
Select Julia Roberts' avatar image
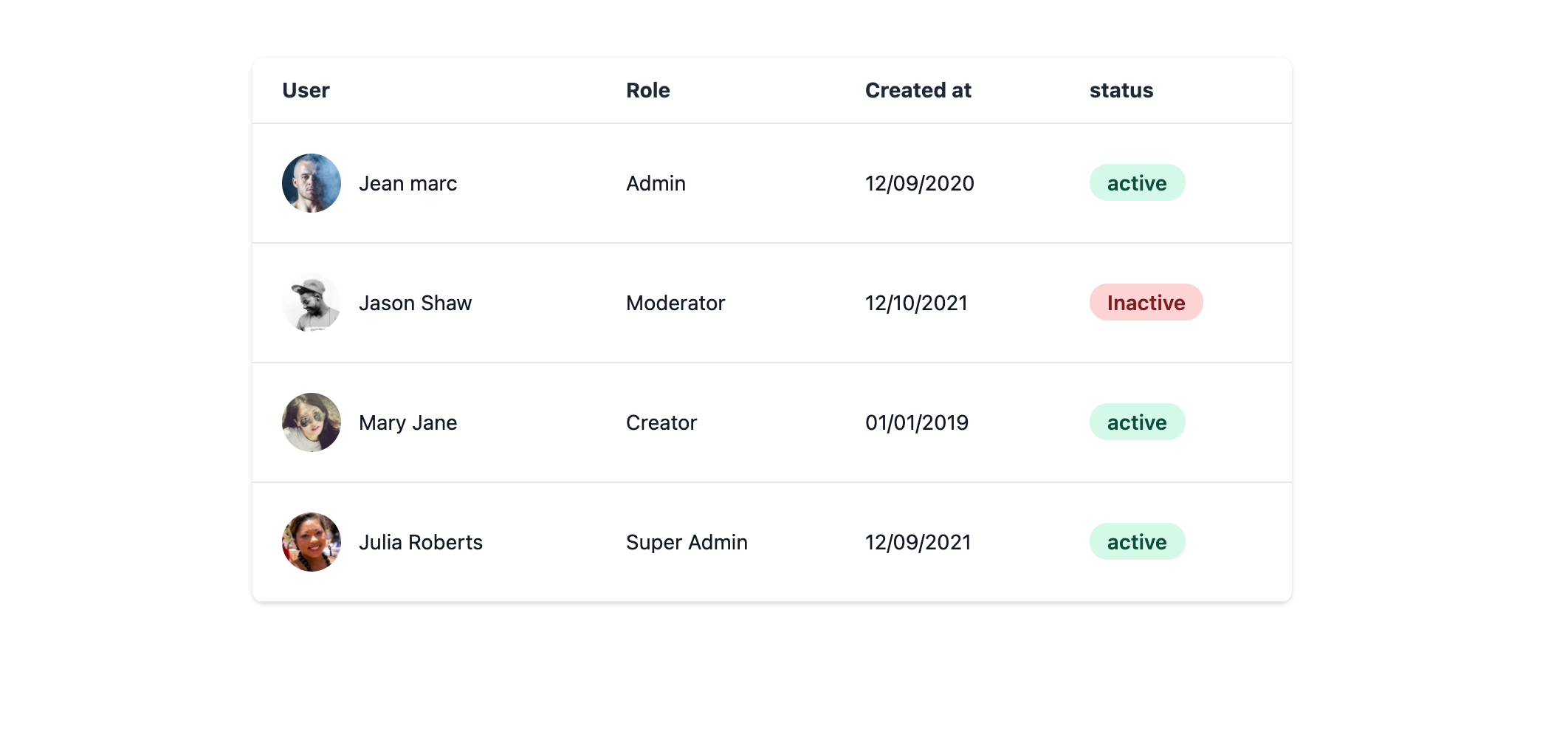click(311, 542)
